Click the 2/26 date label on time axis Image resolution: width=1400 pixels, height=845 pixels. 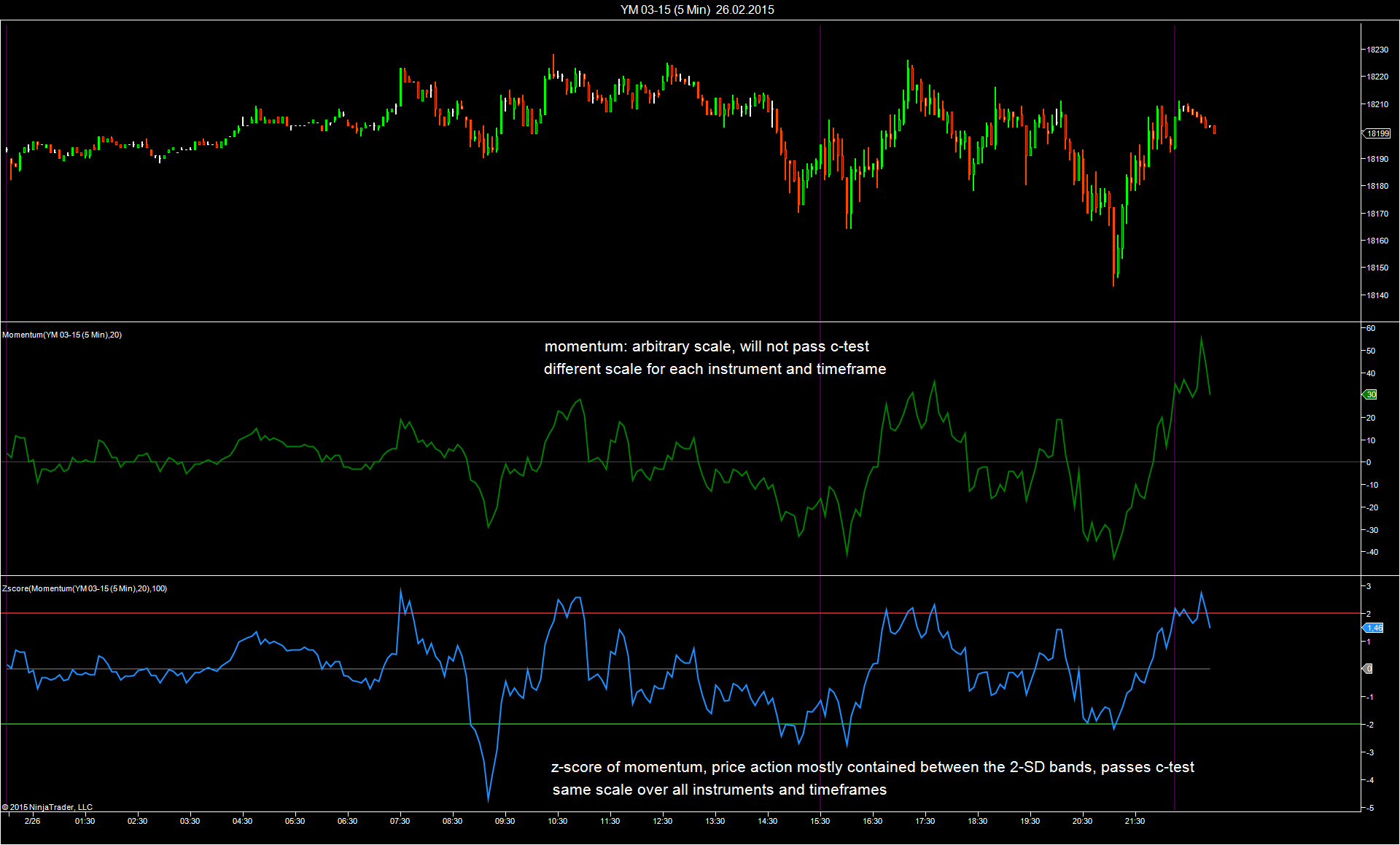pos(33,821)
